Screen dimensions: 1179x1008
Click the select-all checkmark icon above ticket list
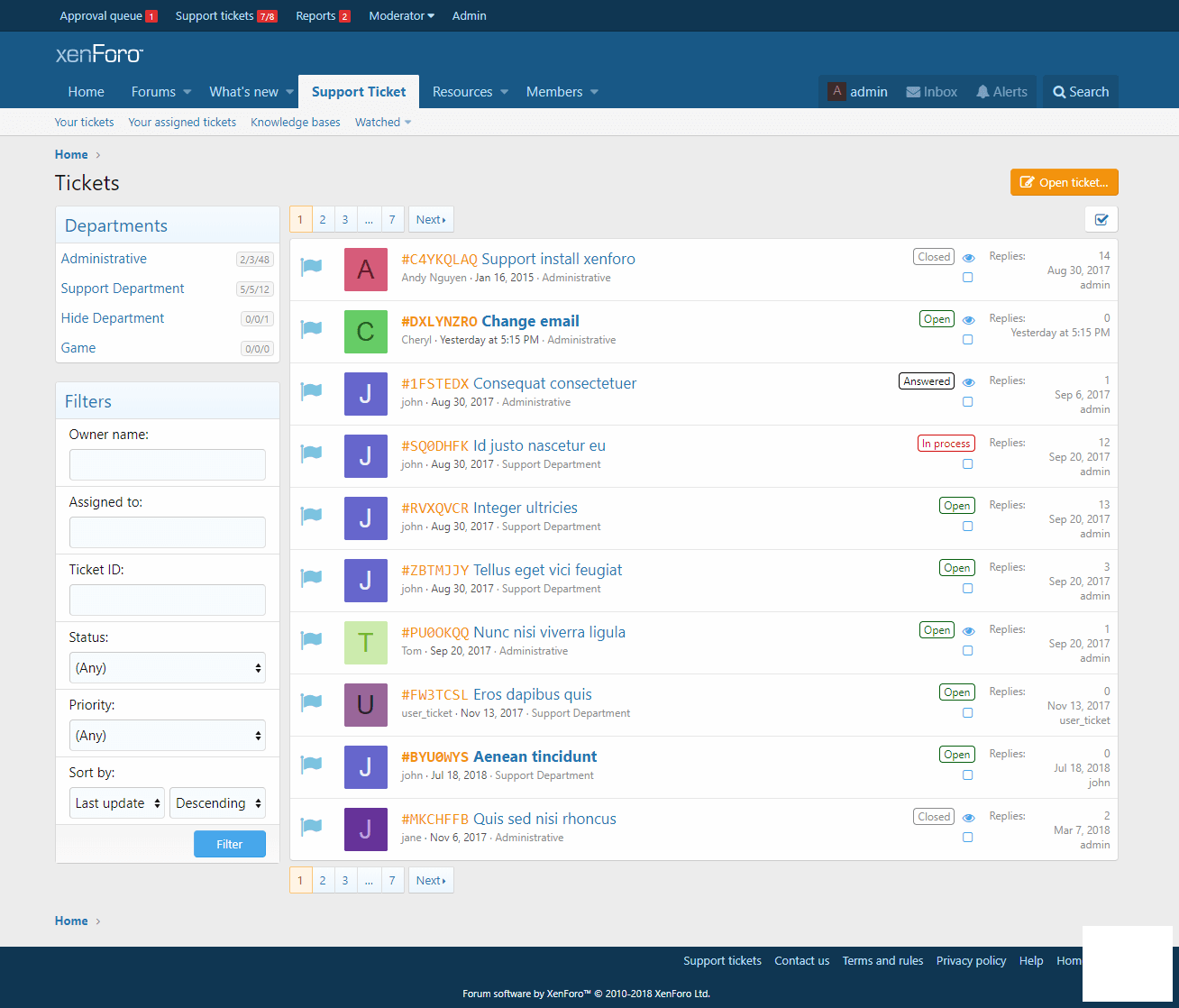(1101, 219)
